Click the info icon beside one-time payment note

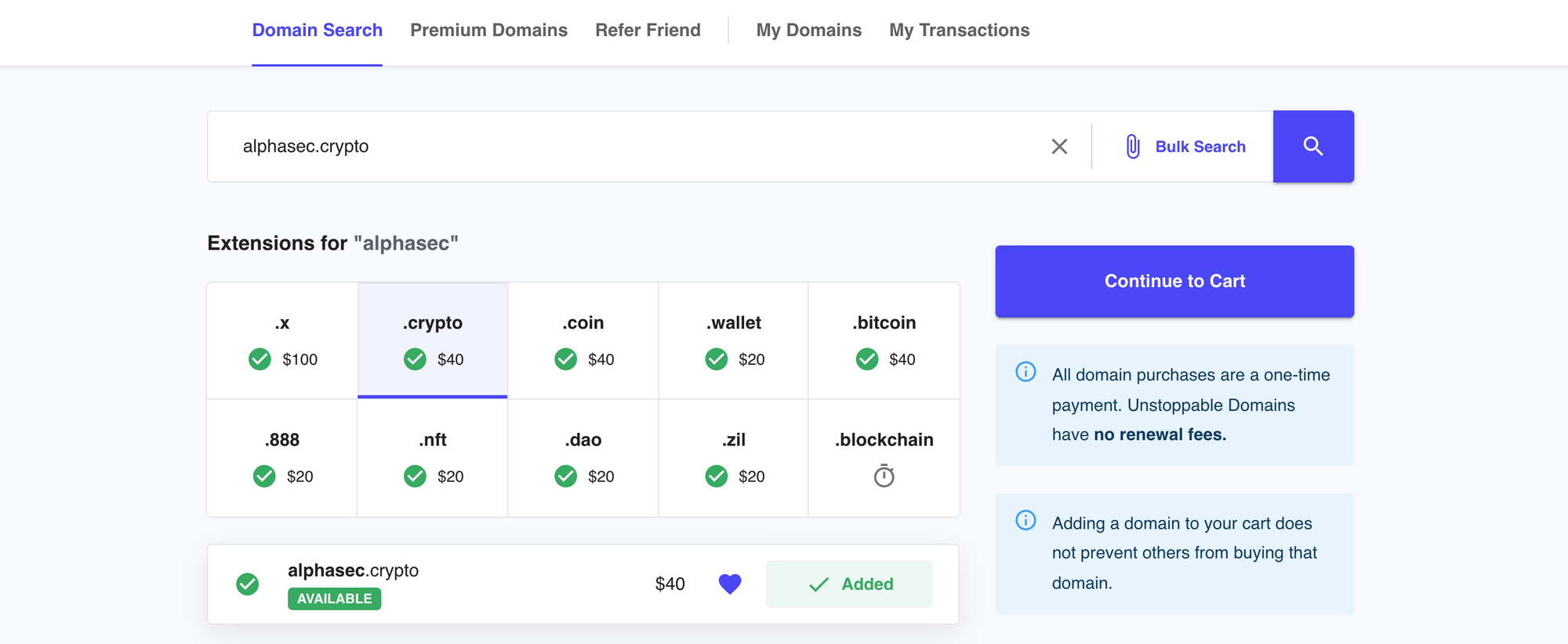pos(1025,372)
